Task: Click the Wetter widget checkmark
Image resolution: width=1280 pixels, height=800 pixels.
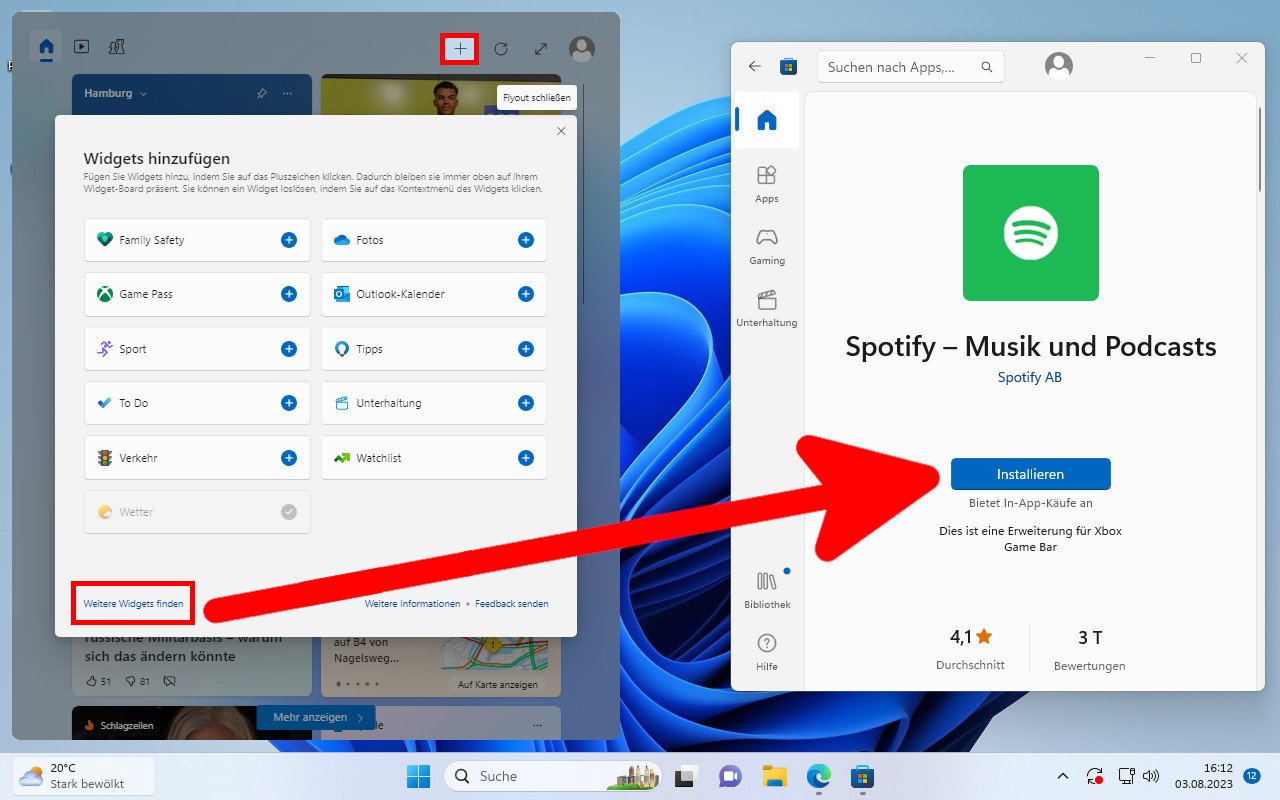Action: coord(289,512)
